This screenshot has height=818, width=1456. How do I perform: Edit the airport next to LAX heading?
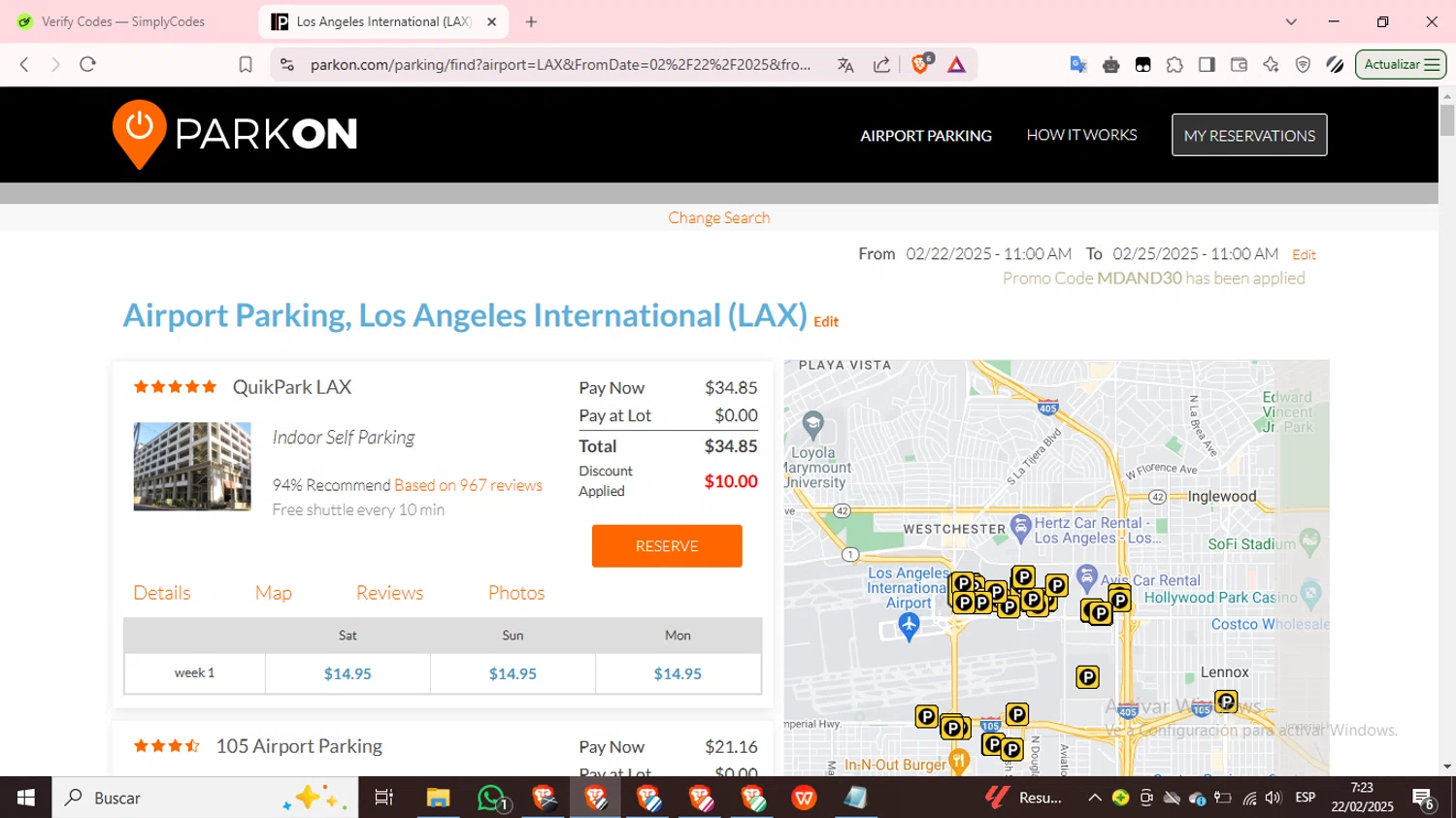point(826,321)
